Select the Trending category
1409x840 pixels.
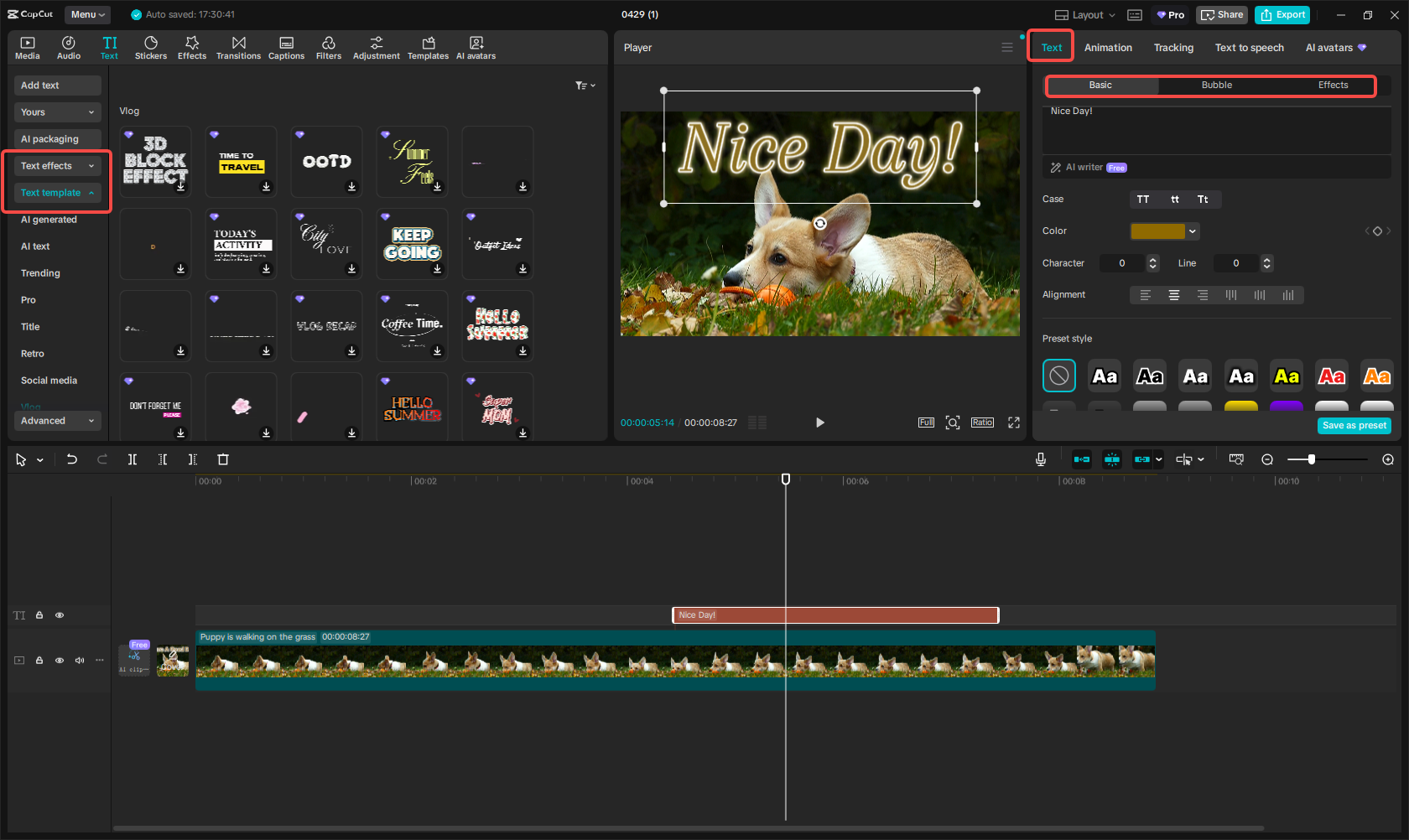click(40, 273)
